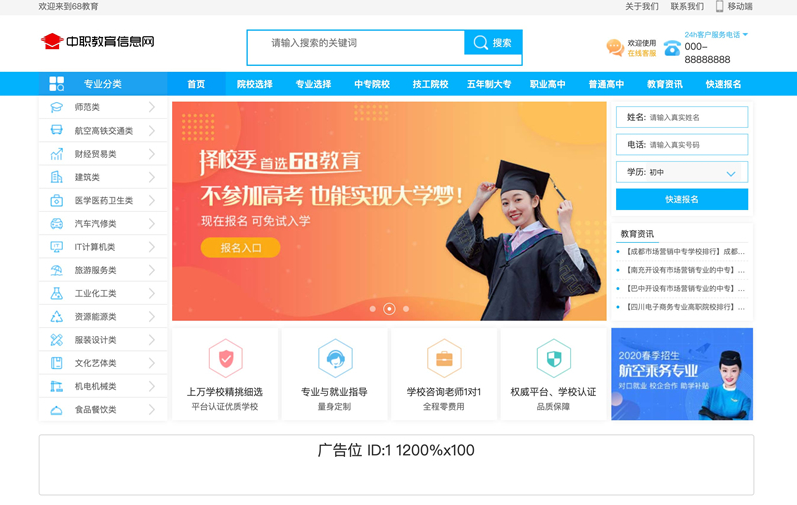Click the 建筑类 building icon
Image resolution: width=797 pixels, height=505 pixels.
[56, 177]
